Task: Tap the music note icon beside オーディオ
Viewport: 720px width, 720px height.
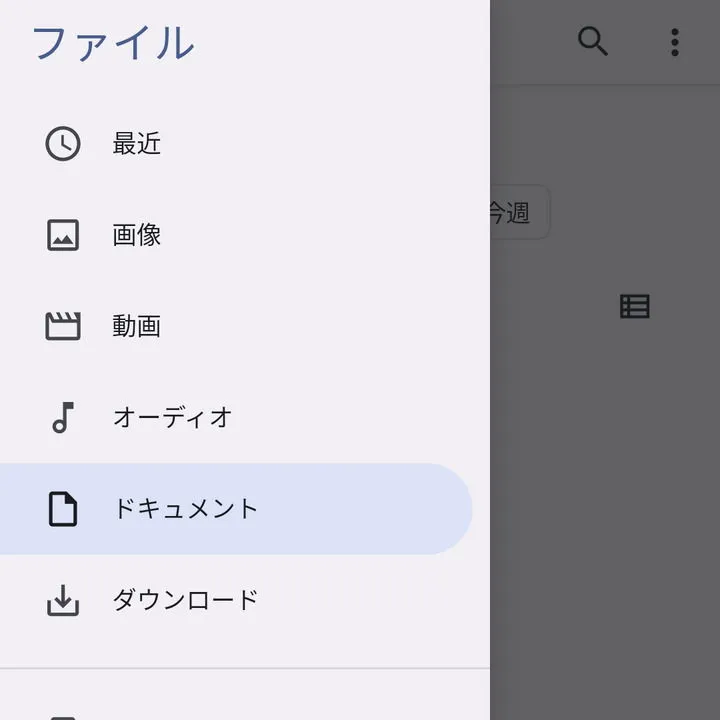Action: pos(63,417)
